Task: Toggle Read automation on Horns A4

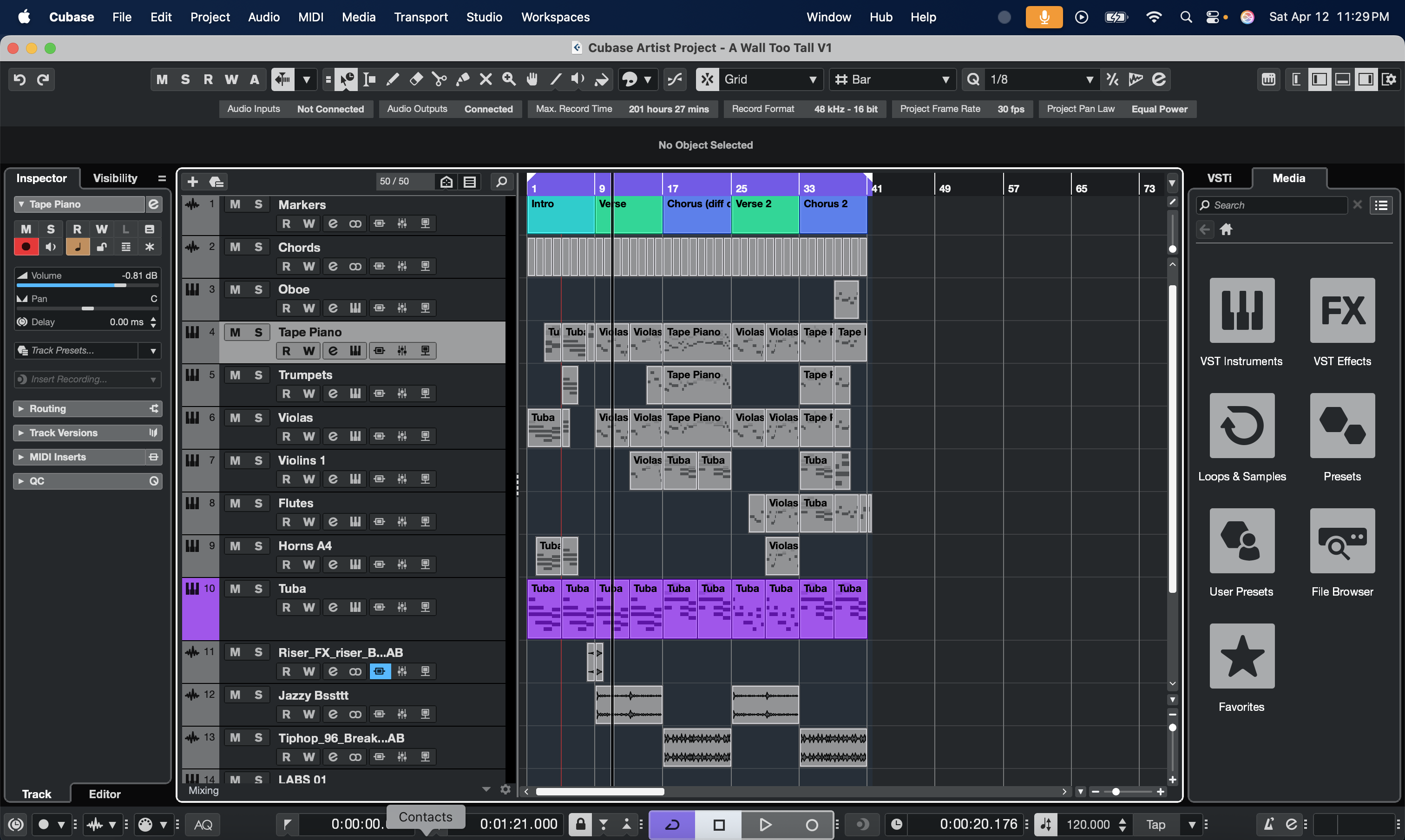Action: (286, 565)
